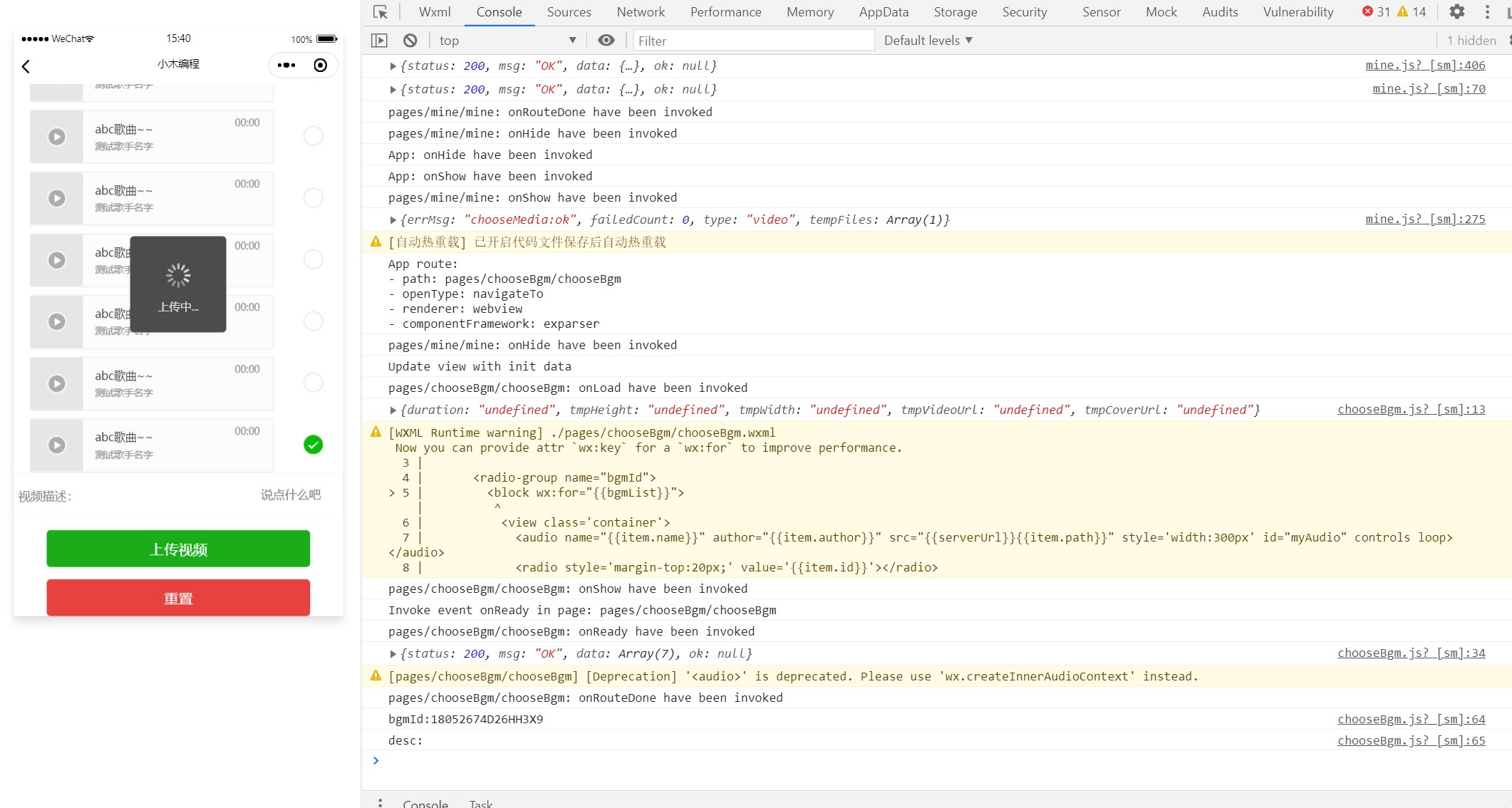The height and width of the screenshot is (808, 1512).
Task: Open source link mine.js:406
Action: pyautogui.click(x=1425, y=66)
